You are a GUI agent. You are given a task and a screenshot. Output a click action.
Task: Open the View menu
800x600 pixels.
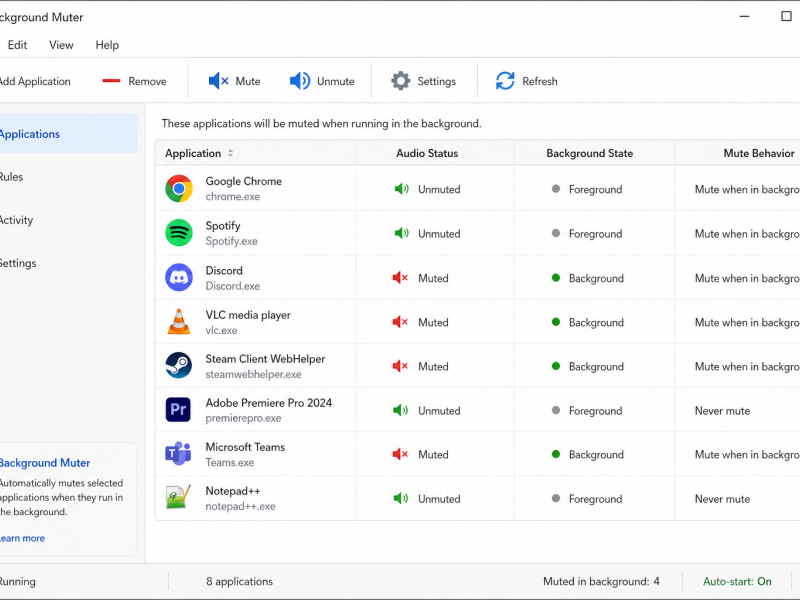coord(61,45)
